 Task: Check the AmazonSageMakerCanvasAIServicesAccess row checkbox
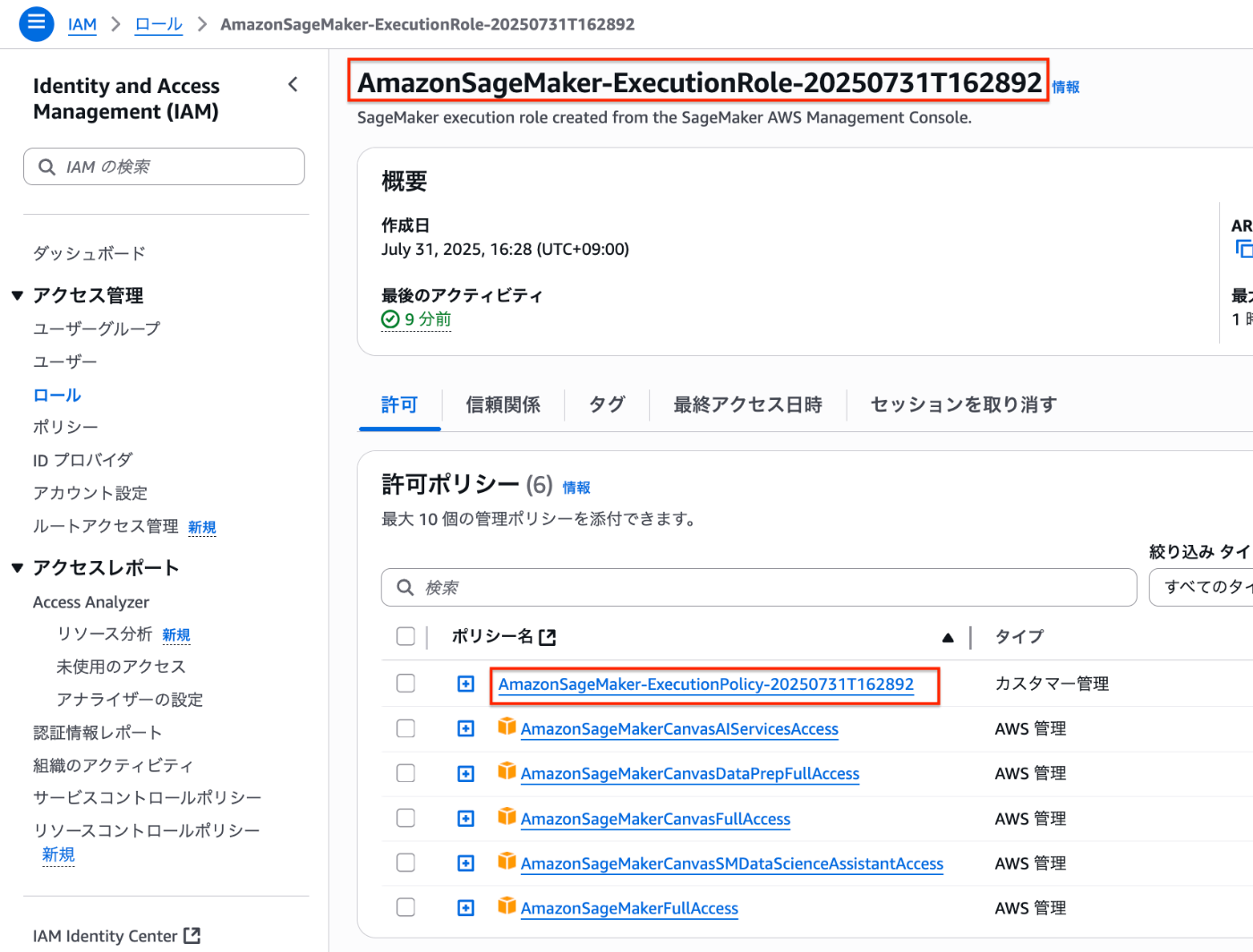point(405,728)
